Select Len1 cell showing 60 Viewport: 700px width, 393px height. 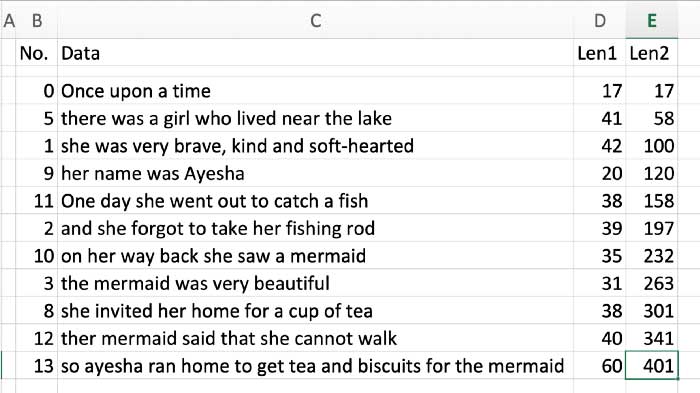point(600,366)
